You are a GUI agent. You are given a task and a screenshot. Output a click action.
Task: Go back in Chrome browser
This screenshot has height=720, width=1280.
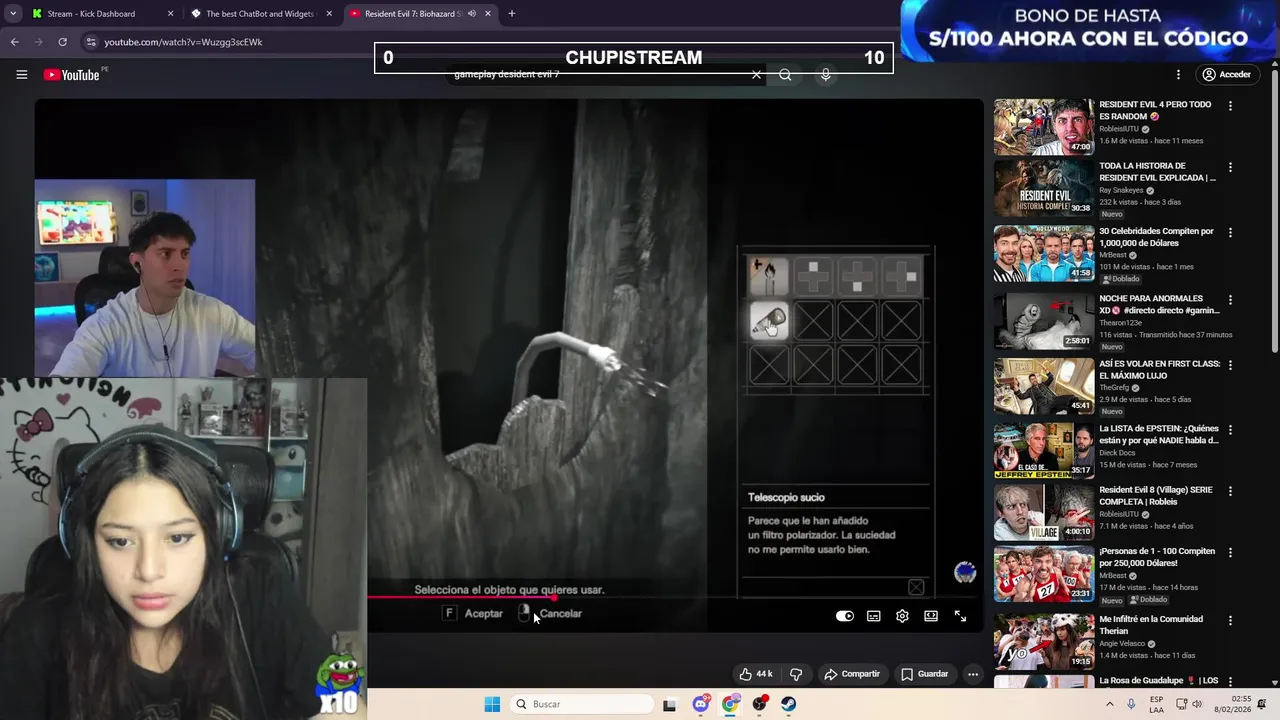(14, 42)
